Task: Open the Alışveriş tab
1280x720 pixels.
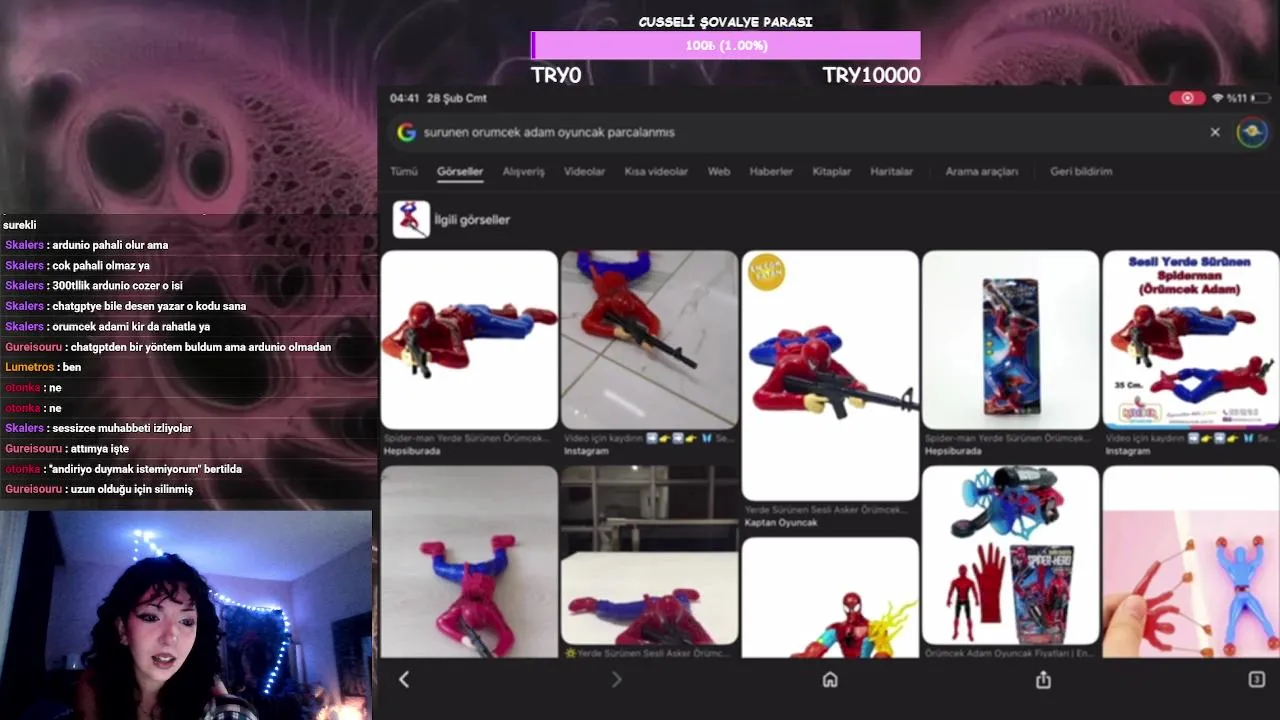Action: pos(523,172)
